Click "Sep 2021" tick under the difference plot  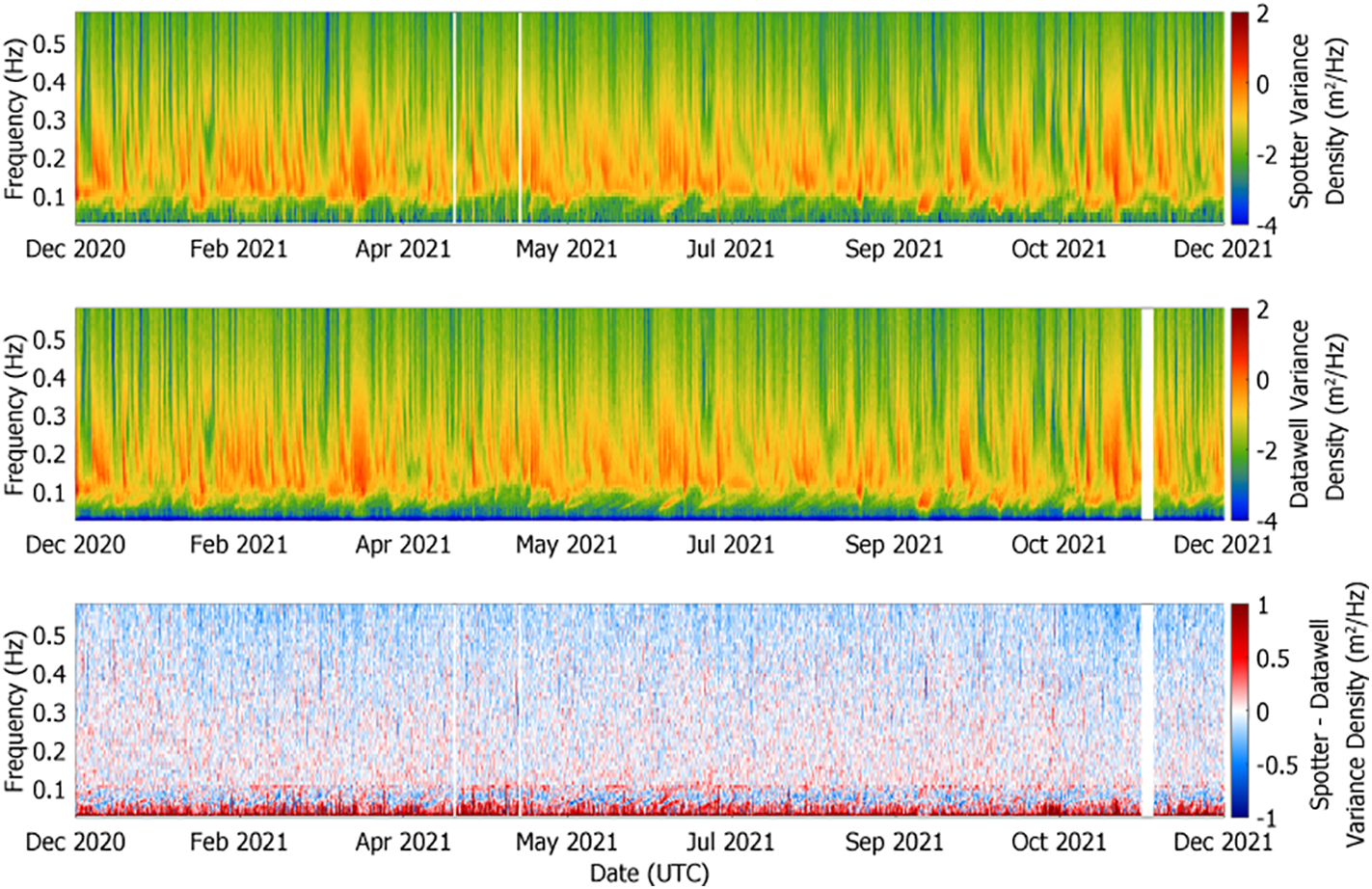click(894, 842)
